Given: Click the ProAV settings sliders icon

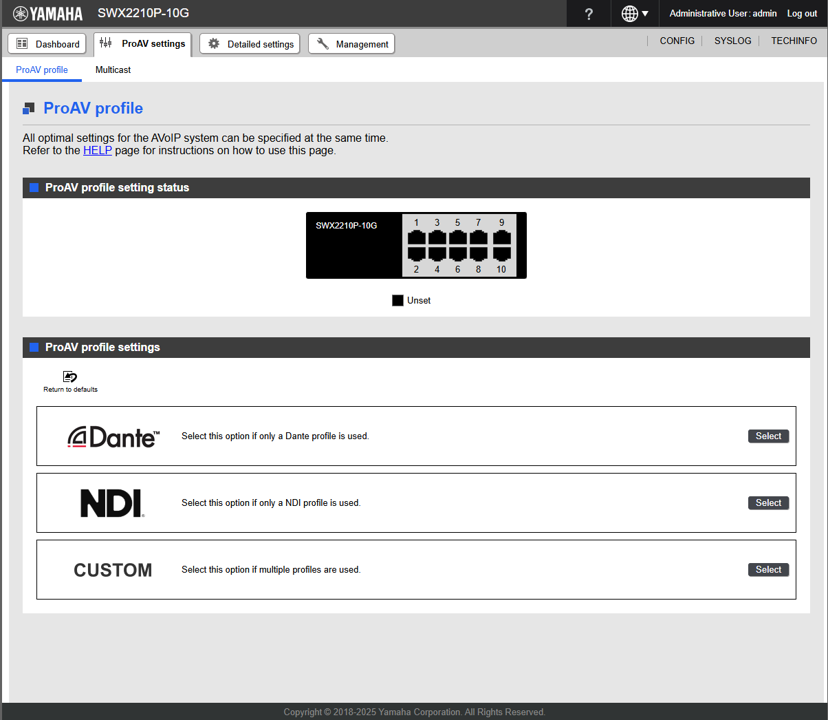Looking at the screenshot, I should (104, 43).
